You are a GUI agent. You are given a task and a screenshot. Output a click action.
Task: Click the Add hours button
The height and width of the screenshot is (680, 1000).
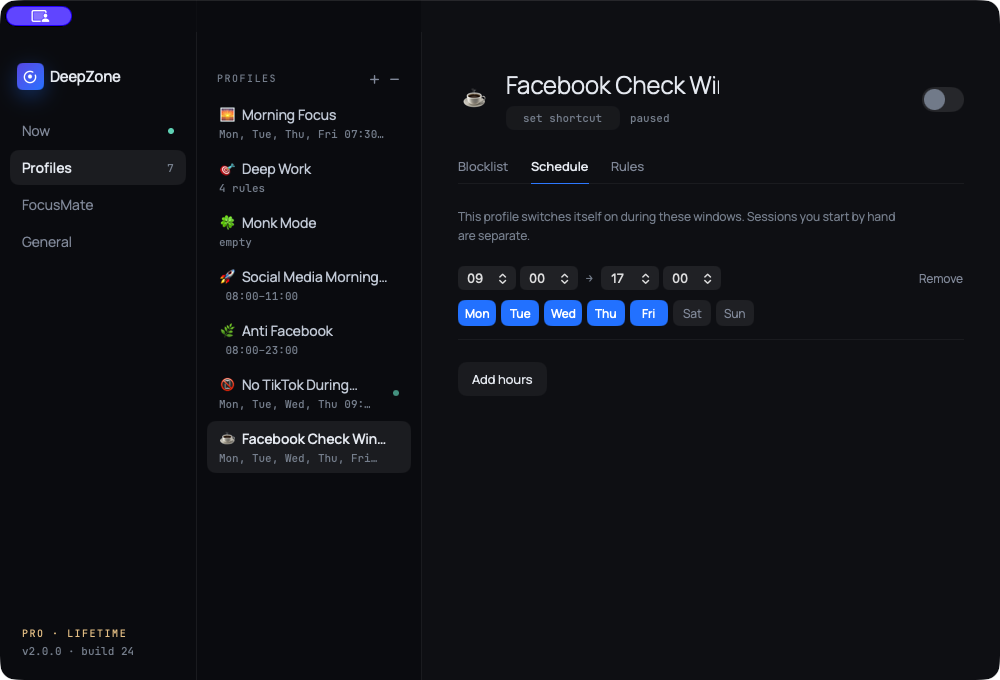[502, 380]
